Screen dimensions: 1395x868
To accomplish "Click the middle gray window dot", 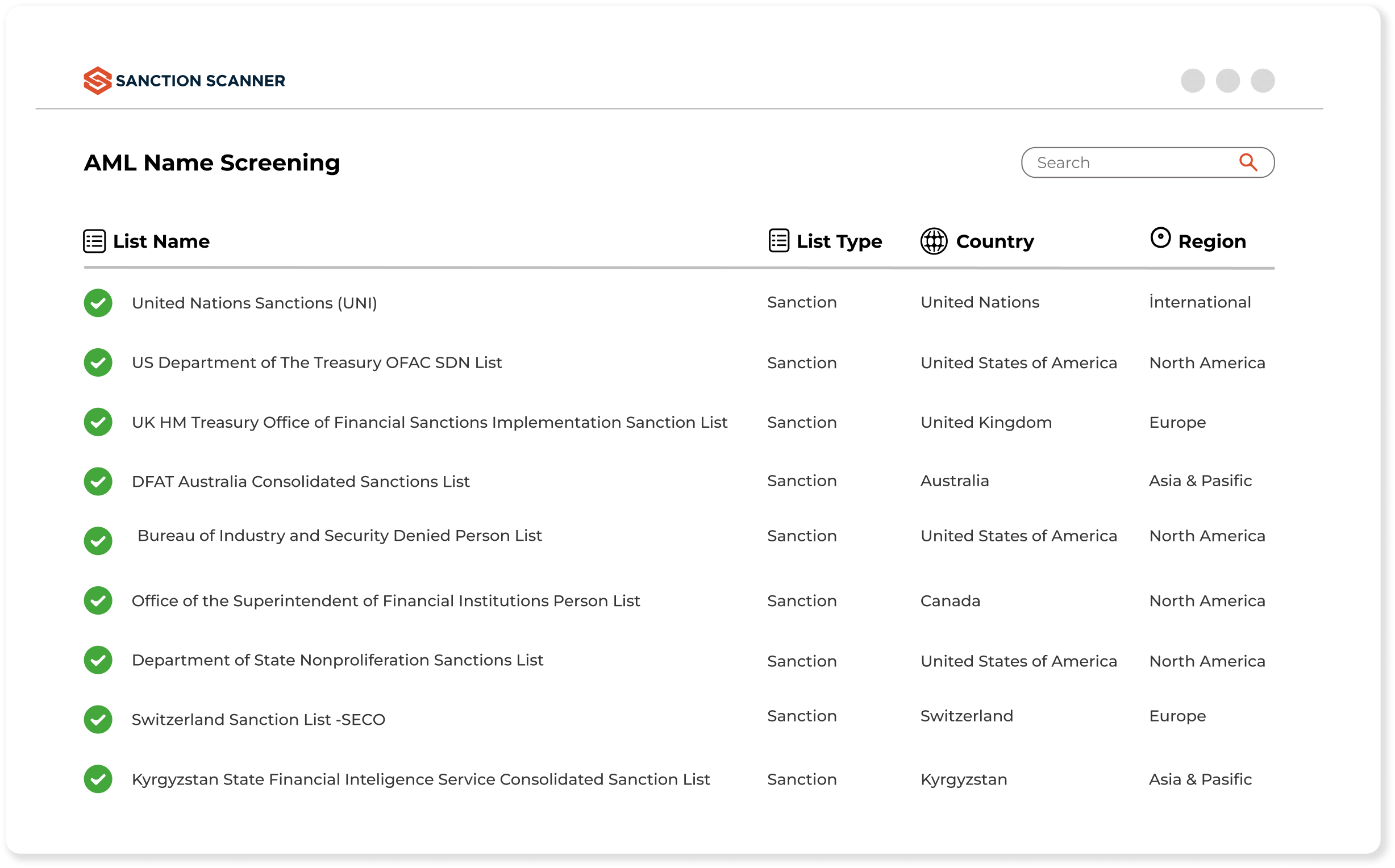I will [x=1228, y=80].
